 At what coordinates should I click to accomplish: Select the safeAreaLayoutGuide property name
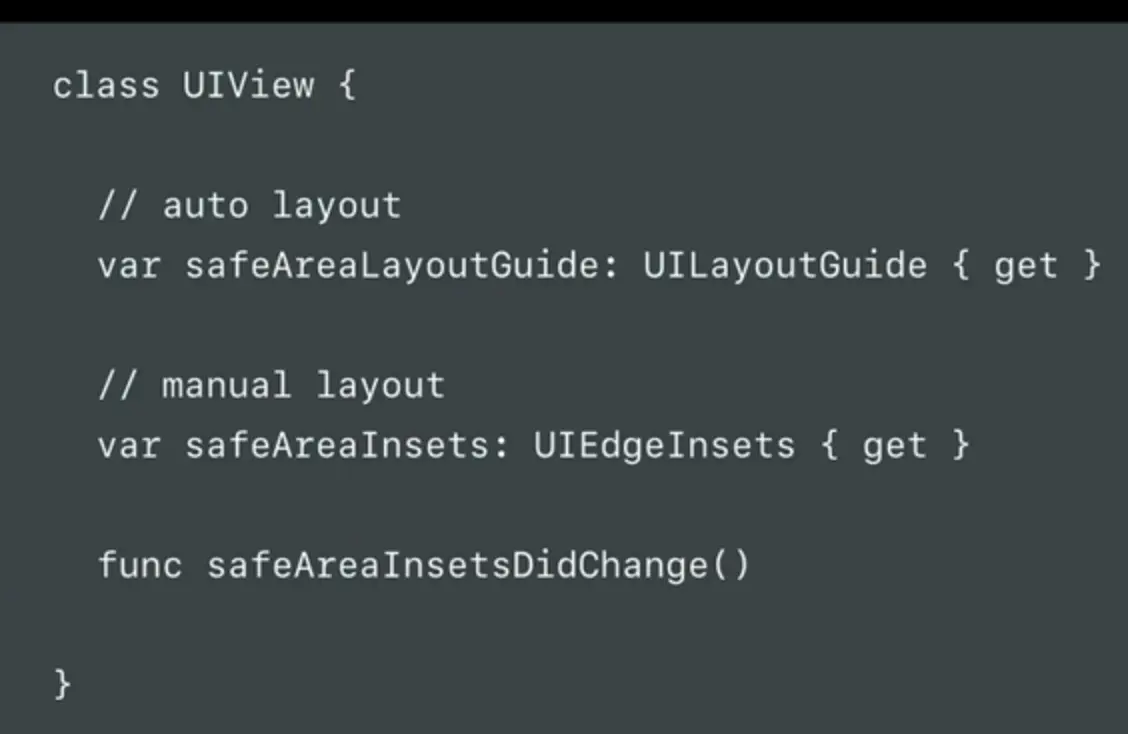pos(393,266)
